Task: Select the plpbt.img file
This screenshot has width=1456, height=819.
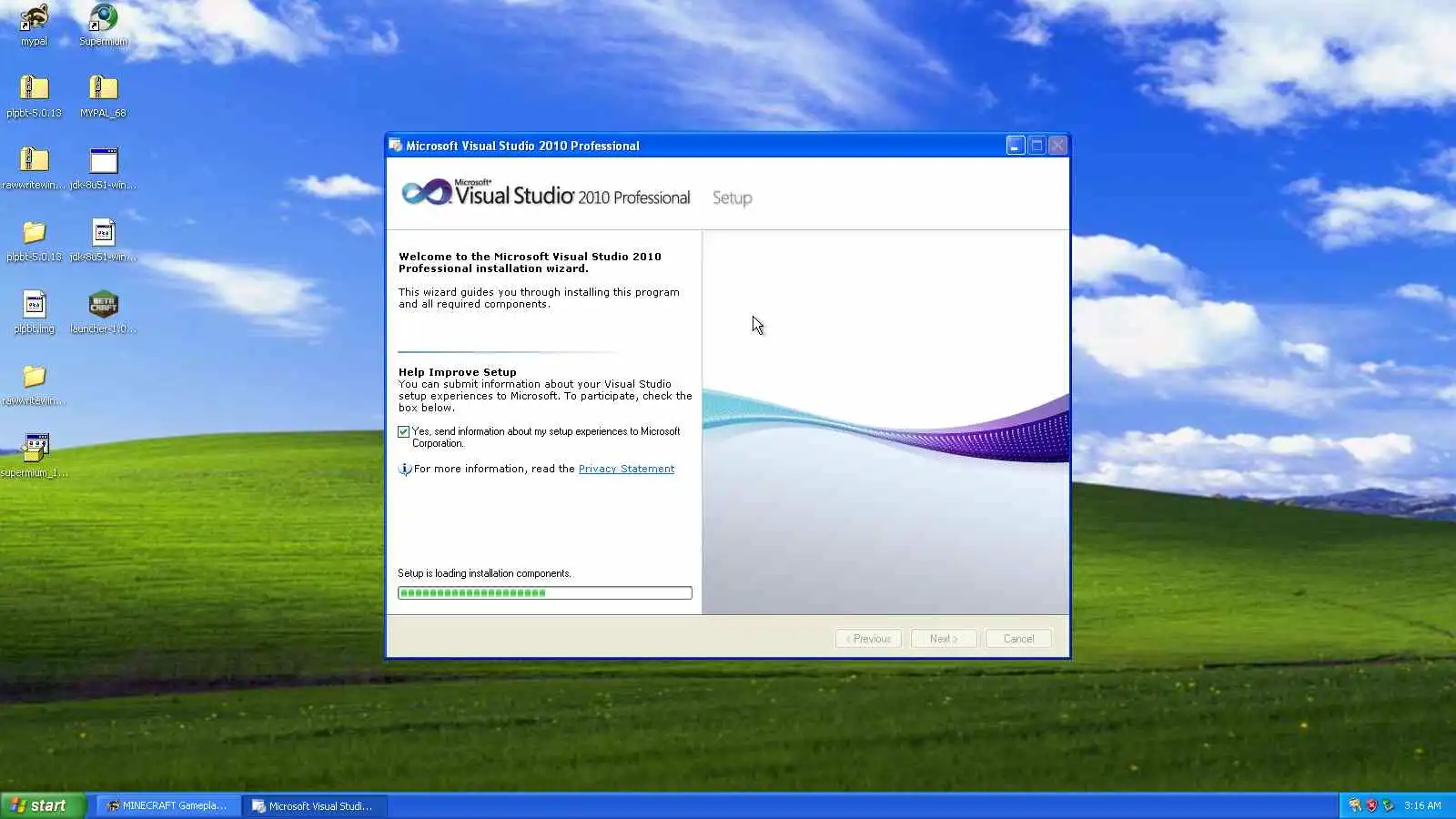Action: 34,304
